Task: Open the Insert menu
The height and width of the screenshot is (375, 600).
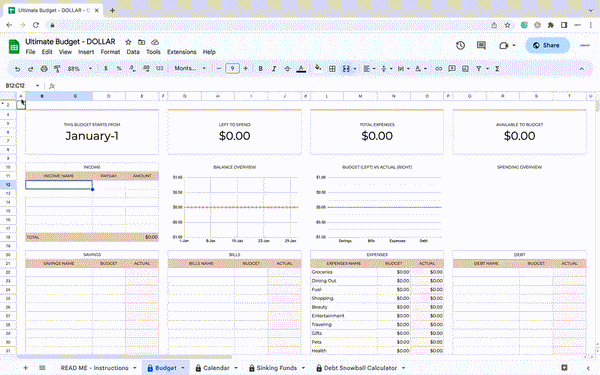Action: [x=86, y=52]
